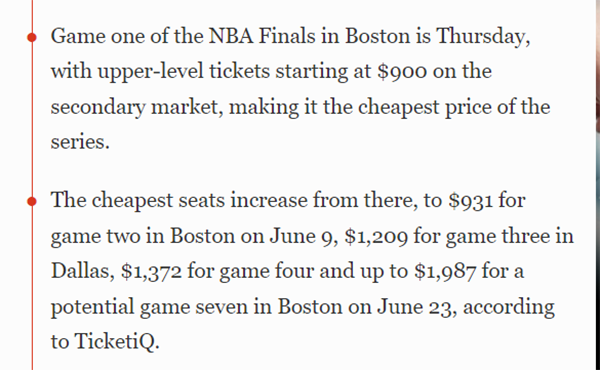Image resolution: width=600 pixels, height=370 pixels.
Task: Click the "$1,209" price for game three
Action: pos(376,236)
